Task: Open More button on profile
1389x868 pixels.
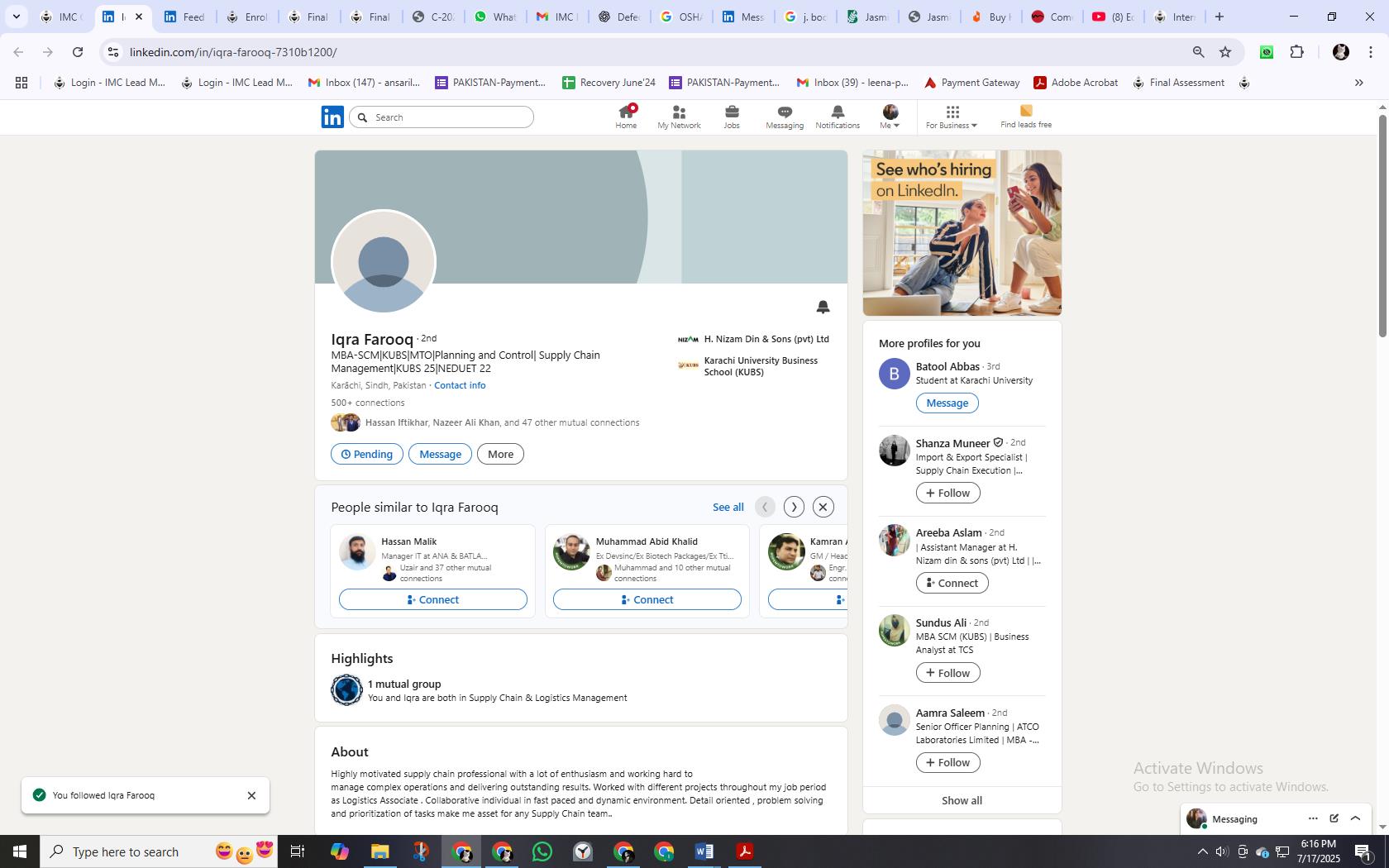Action: click(x=500, y=454)
